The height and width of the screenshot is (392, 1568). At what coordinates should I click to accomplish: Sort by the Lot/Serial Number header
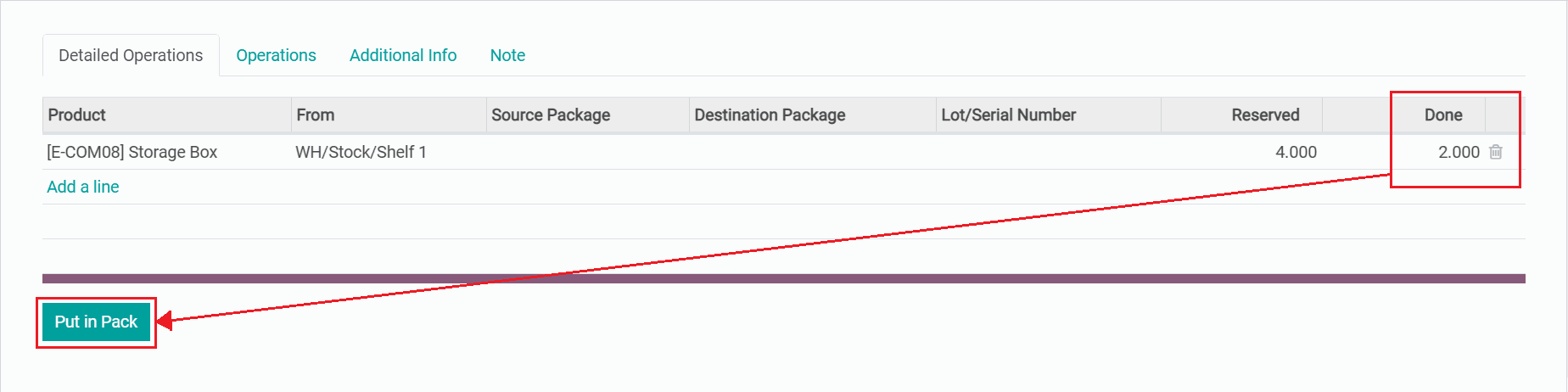[x=1008, y=115]
